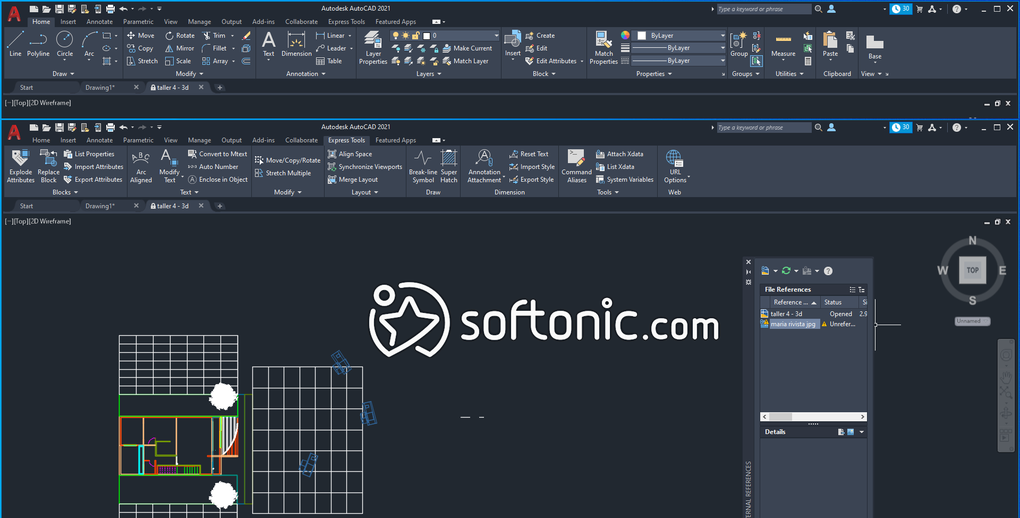
Task: Toggle the layer lock icon in upper layer dropdown
Action: point(416,36)
